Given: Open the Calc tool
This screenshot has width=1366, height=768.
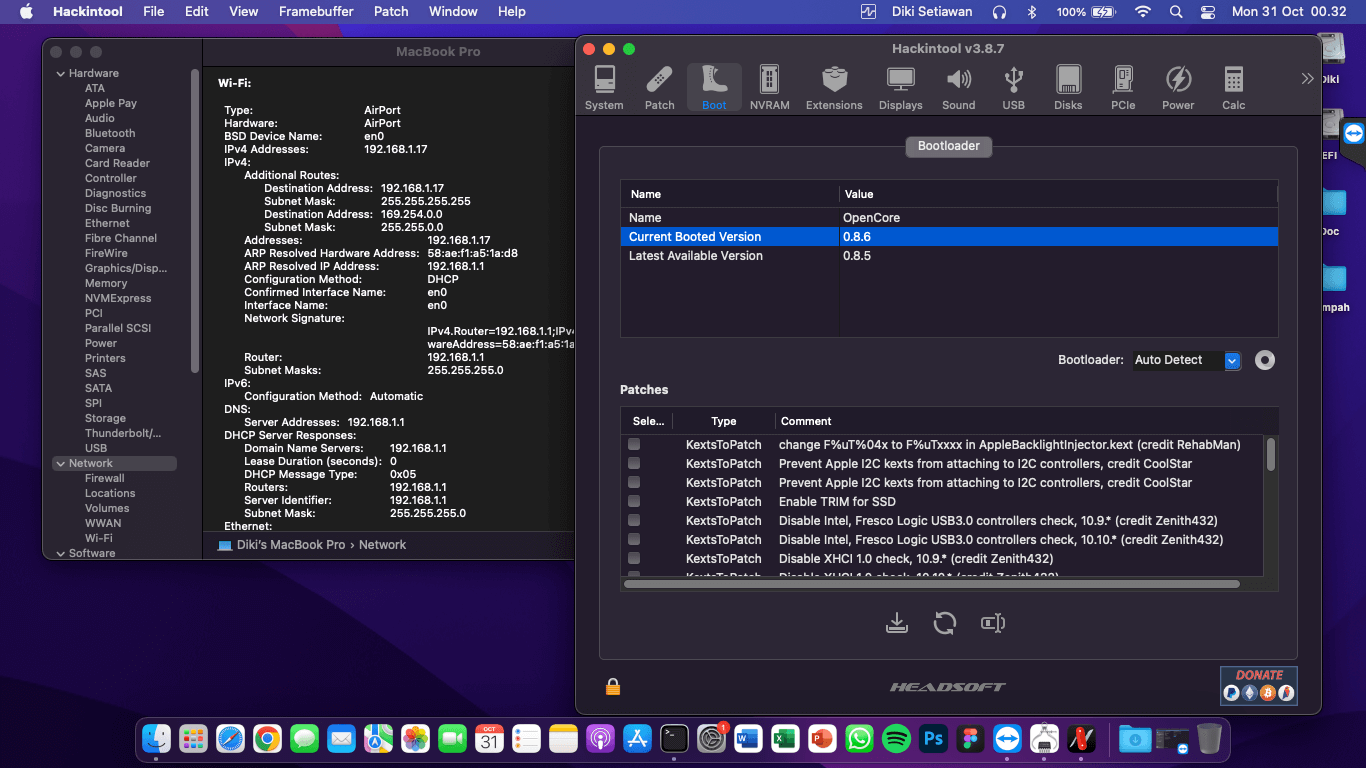Looking at the screenshot, I should coord(1233,88).
